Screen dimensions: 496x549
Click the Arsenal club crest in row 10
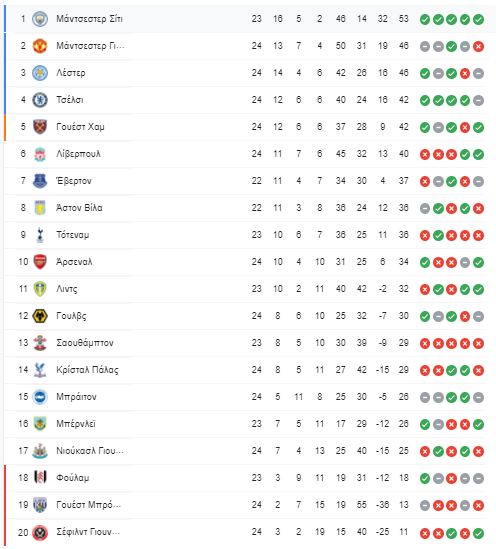pos(40,262)
